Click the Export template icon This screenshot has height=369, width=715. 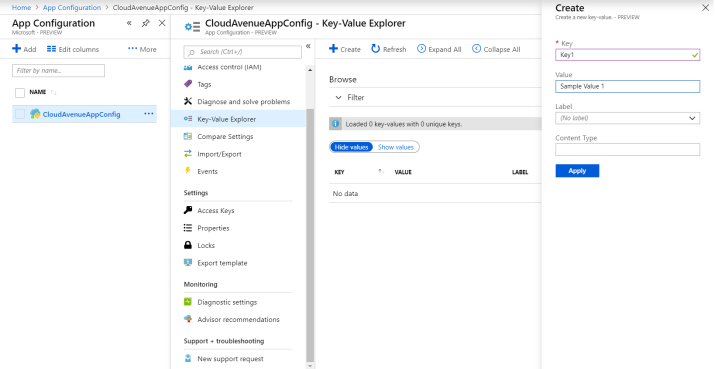[188, 263]
